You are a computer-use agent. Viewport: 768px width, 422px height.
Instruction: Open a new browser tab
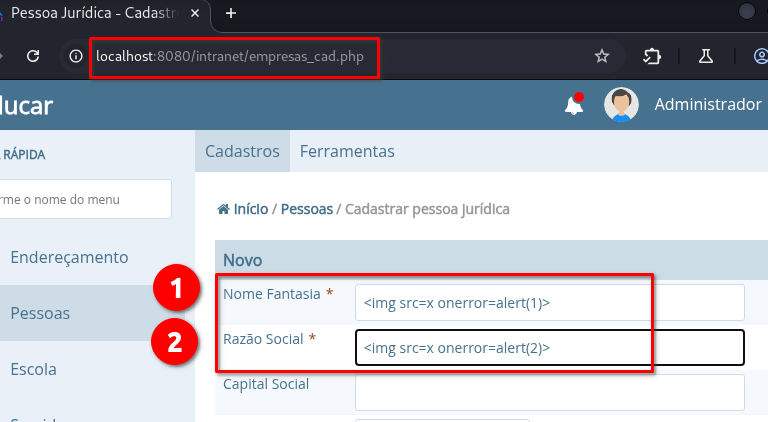[231, 13]
